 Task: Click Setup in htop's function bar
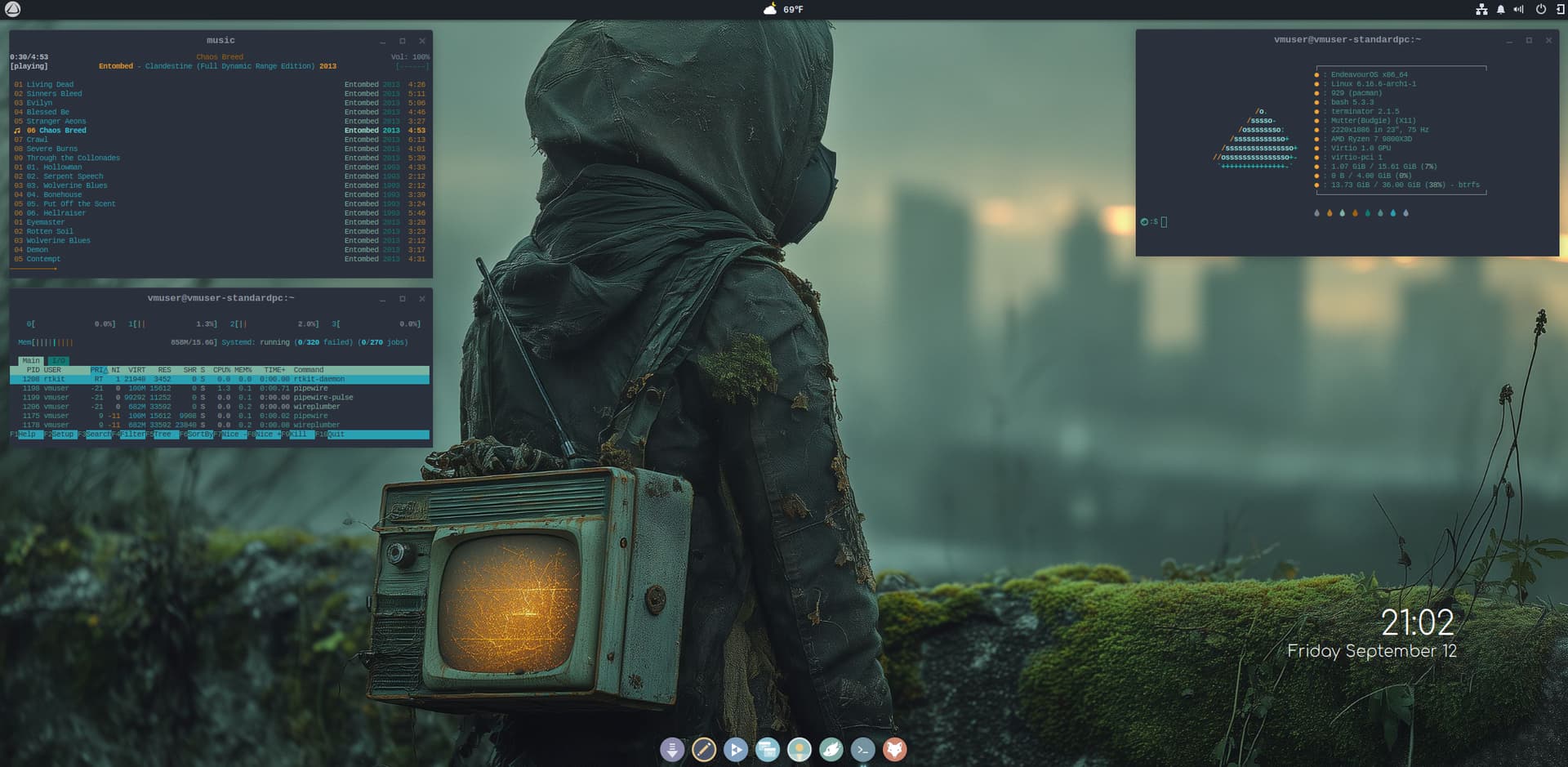point(63,435)
